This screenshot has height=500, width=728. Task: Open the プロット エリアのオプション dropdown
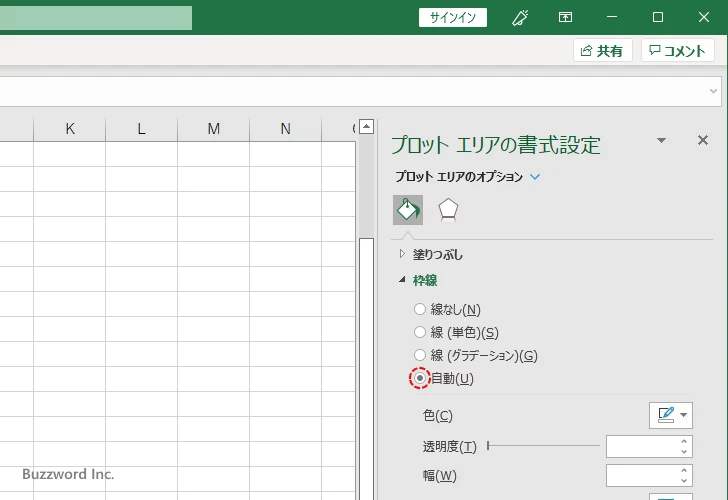(x=535, y=177)
